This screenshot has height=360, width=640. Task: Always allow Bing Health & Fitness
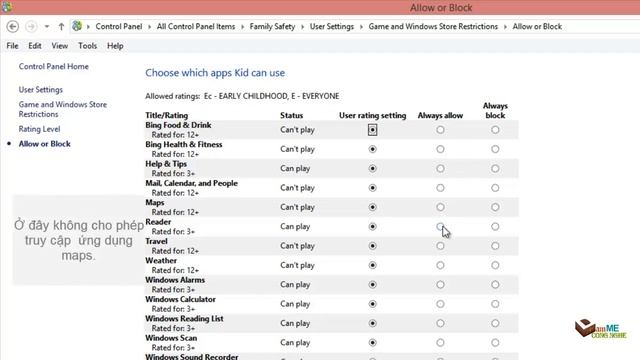coord(440,149)
